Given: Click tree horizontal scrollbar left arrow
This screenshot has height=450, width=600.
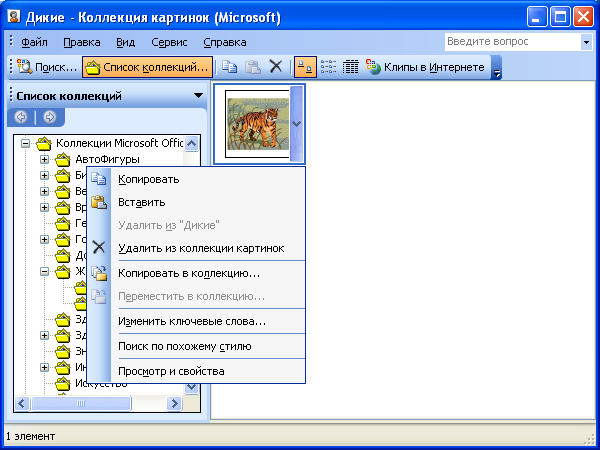Looking at the screenshot, I should [x=22, y=403].
